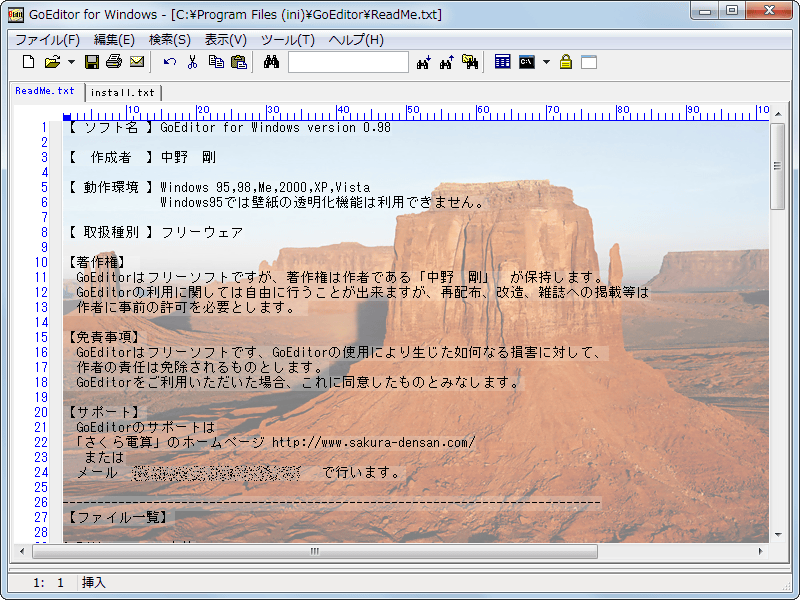The height and width of the screenshot is (600, 800).
Task: Click the horizontal scrollbar left arrow
Action: pyautogui.click(x=22, y=551)
